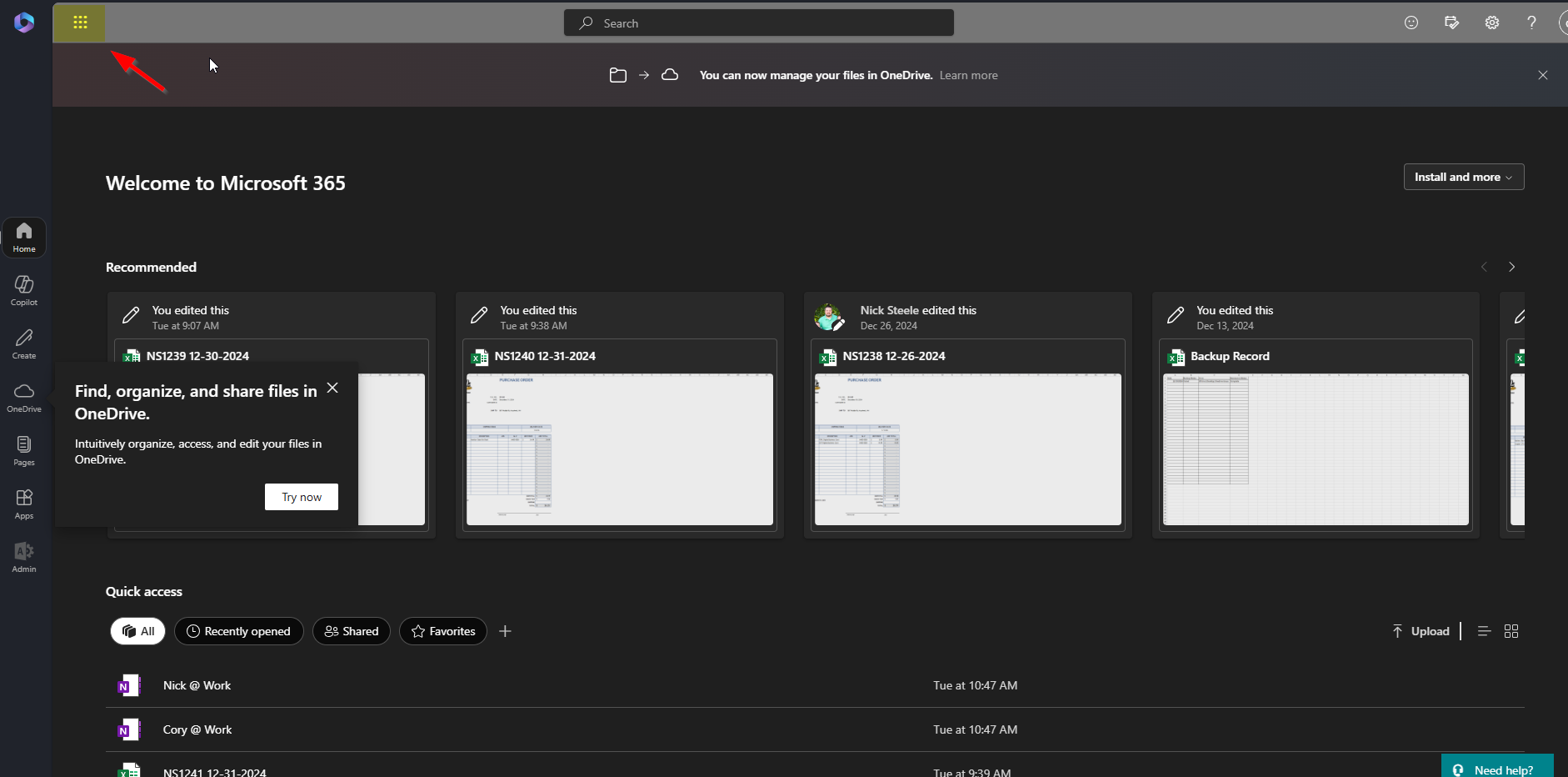1568x777 pixels.
Task: Open Apps in the sidebar
Action: pos(24,504)
